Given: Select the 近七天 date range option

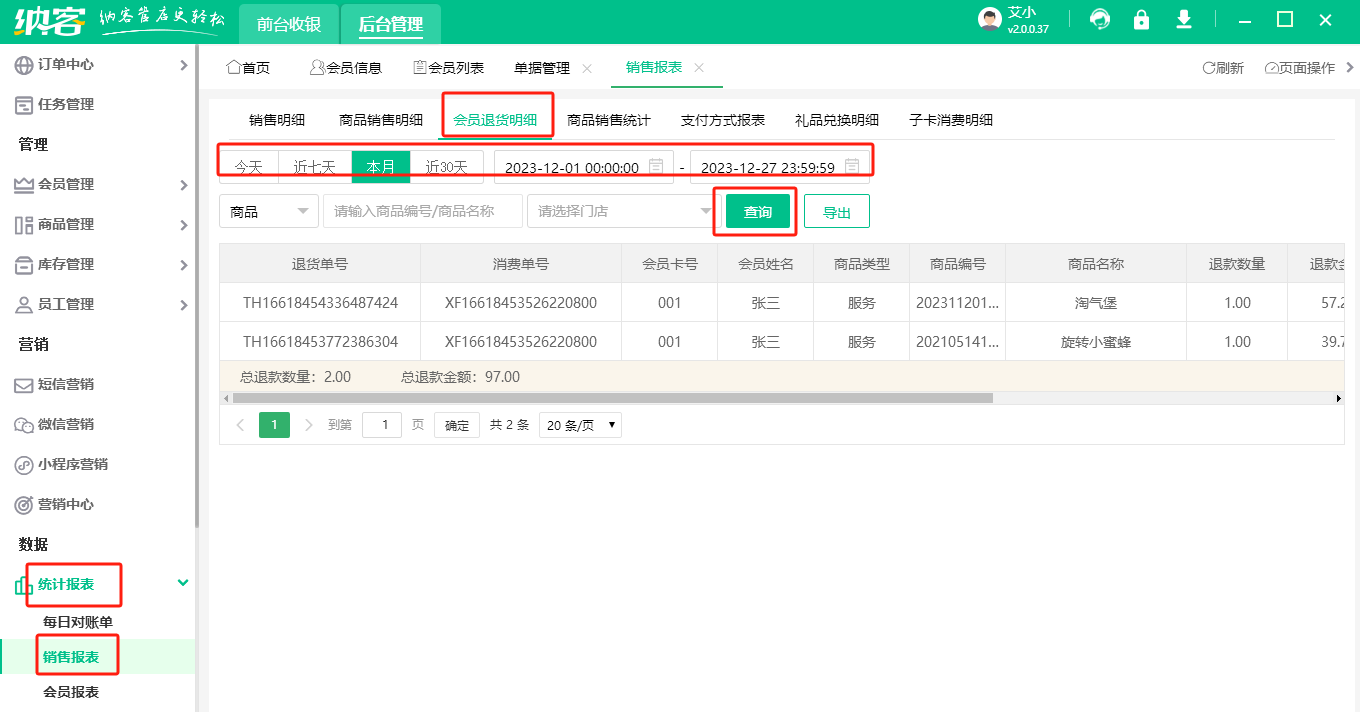Looking at the screenshot, I should pyautogui.click(x=314, y=167).
